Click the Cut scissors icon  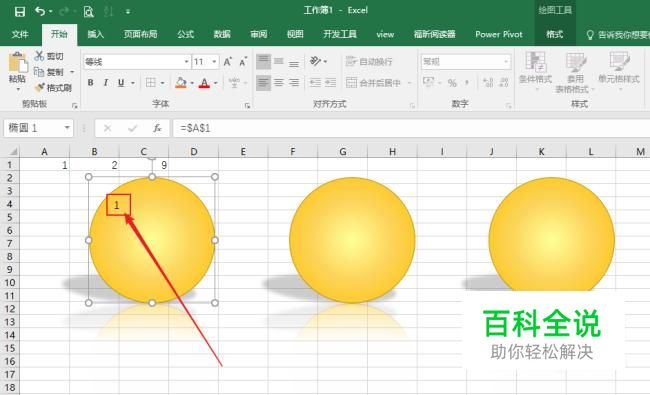39,56
